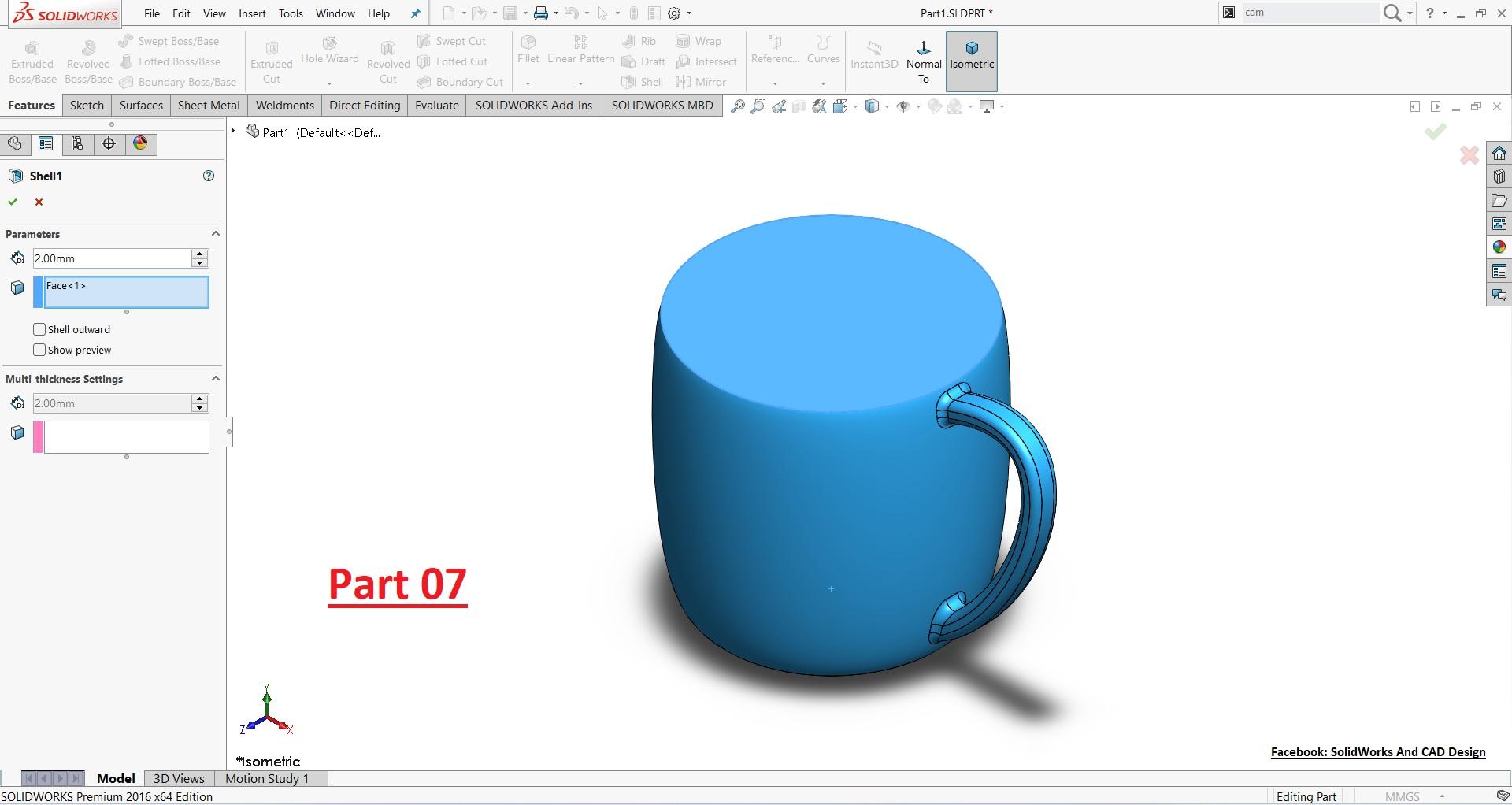The height and width of the screenshot is (805, 1512).
Task: Open the Insert menu
Action: [252, 13]
